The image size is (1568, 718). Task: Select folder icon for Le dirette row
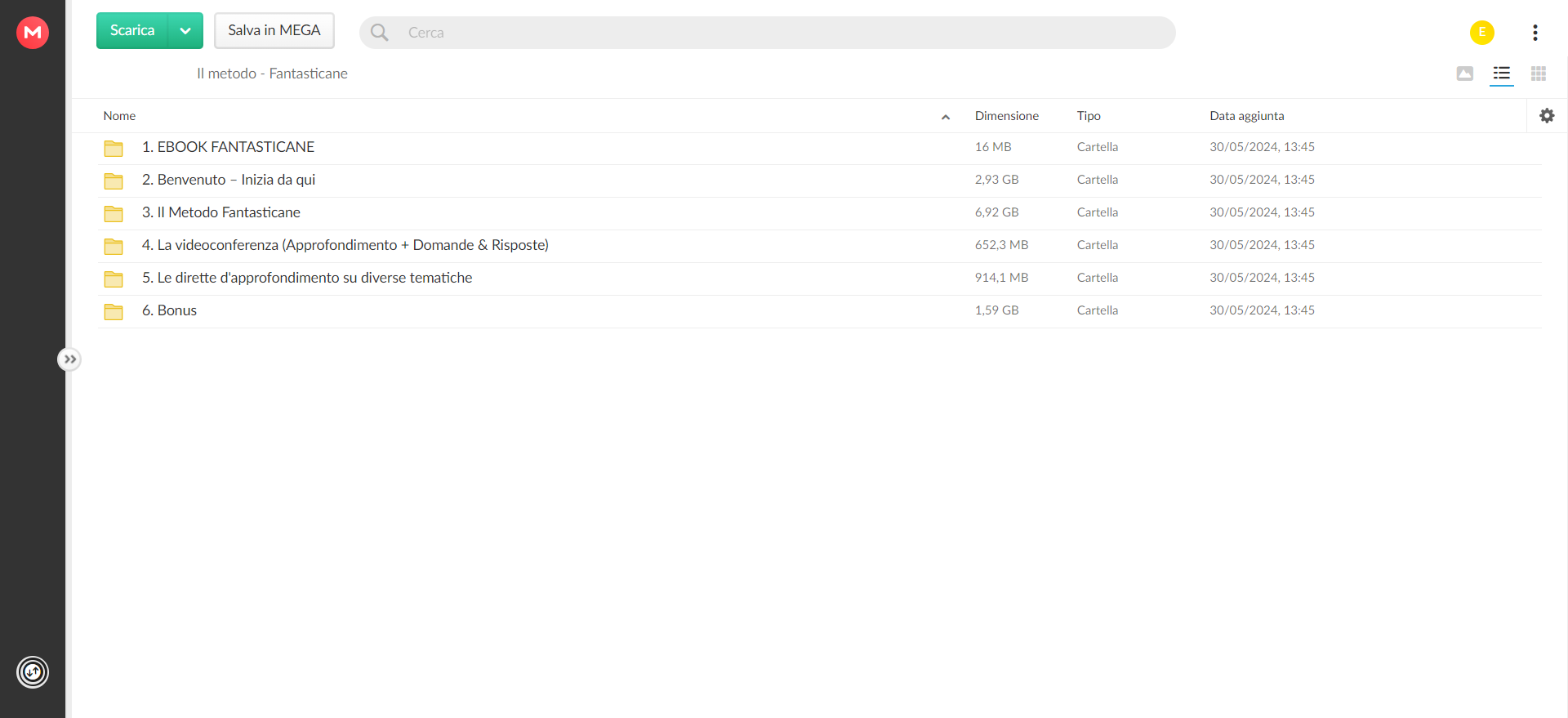(114, 279)
